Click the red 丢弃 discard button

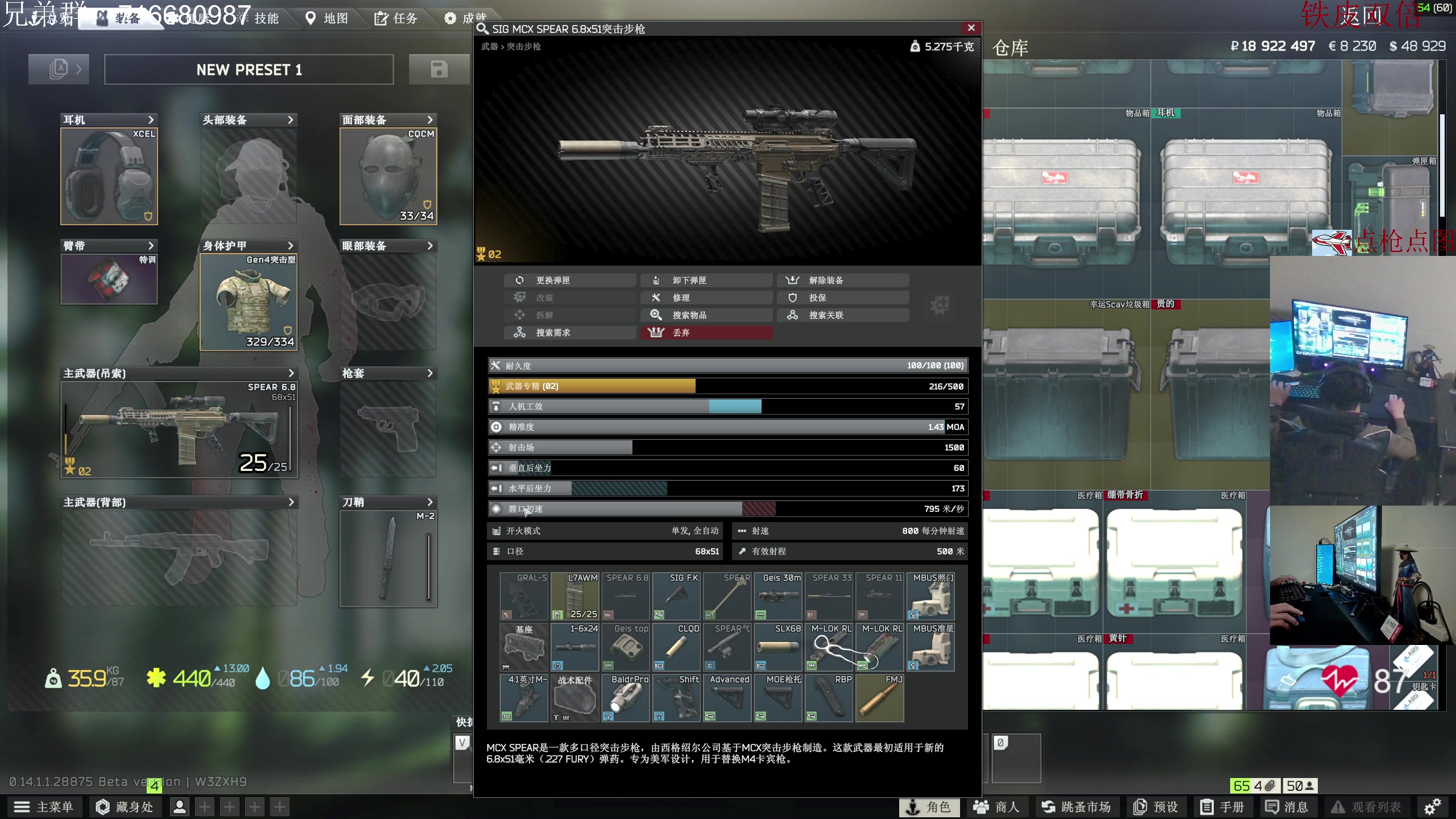(x=706, y=333)
